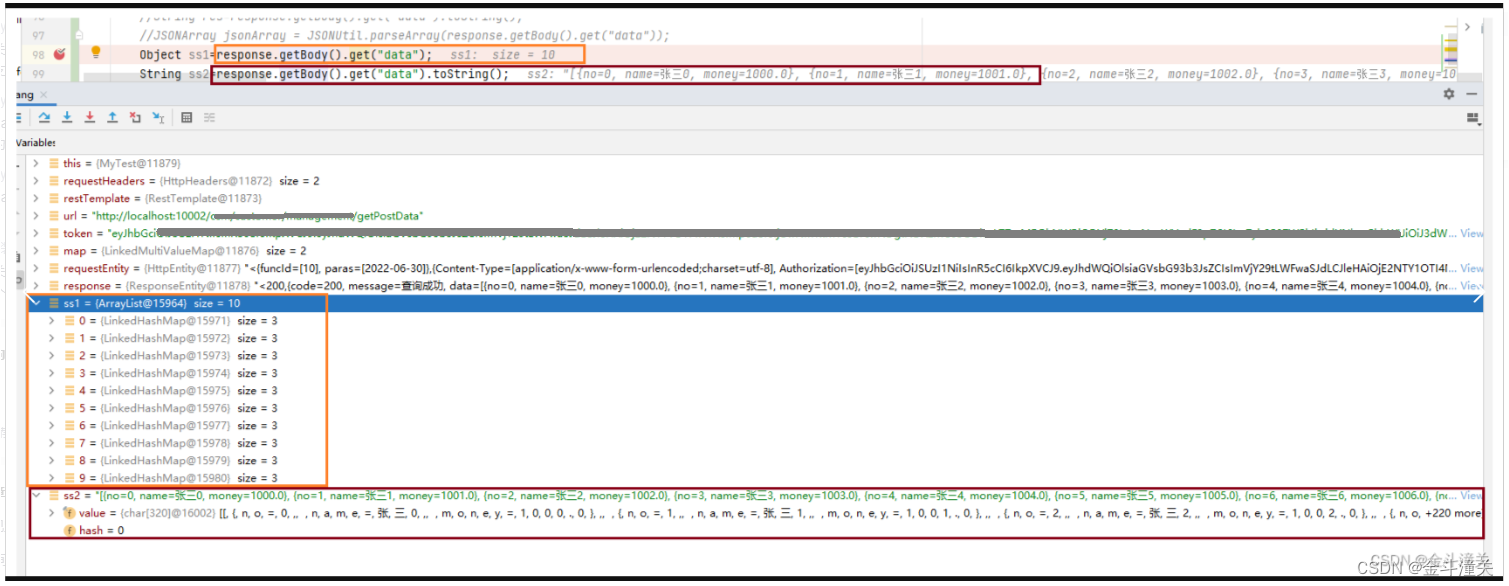Screen dimensions: 1509x586
Task: Select the ang editor tab
Action: tap(23, 94)
